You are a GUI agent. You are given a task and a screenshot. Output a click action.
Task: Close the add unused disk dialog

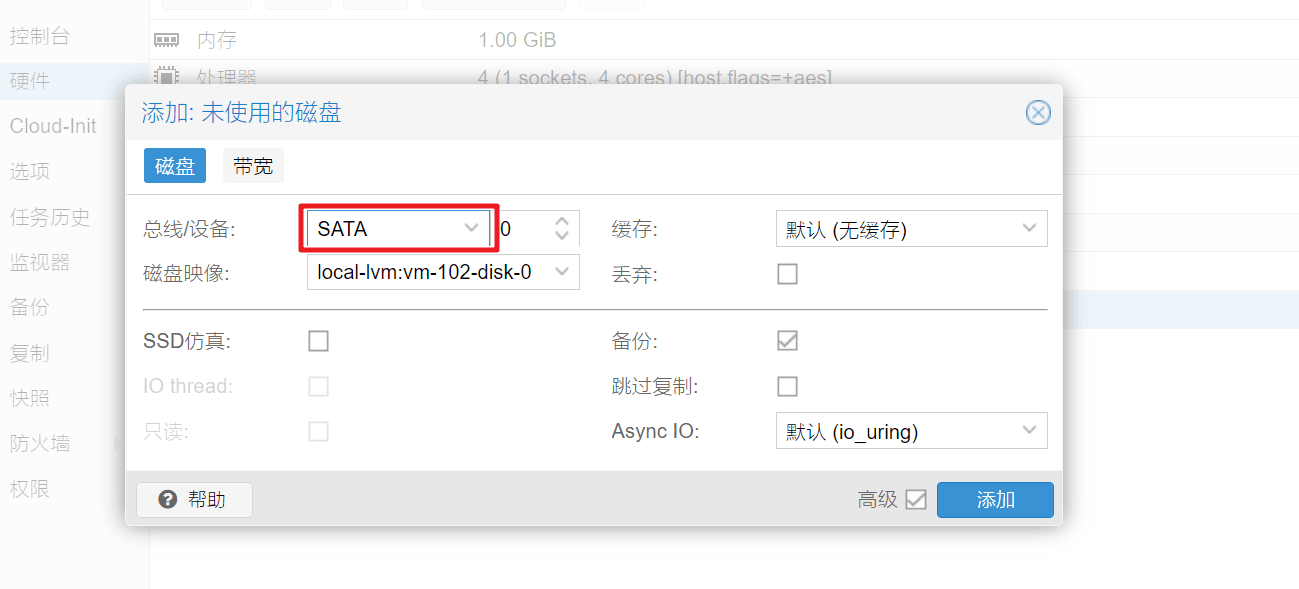1038,112
